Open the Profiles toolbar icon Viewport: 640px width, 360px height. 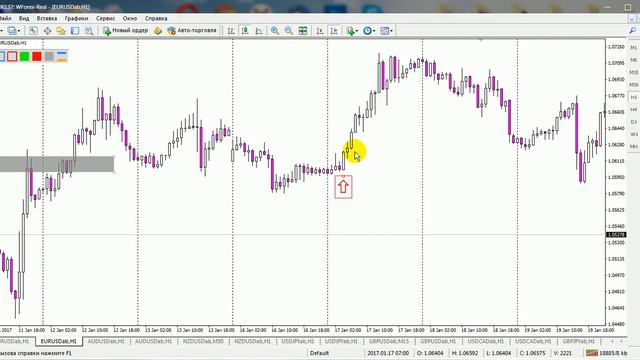pyautogui.click(x=12, y=31)
